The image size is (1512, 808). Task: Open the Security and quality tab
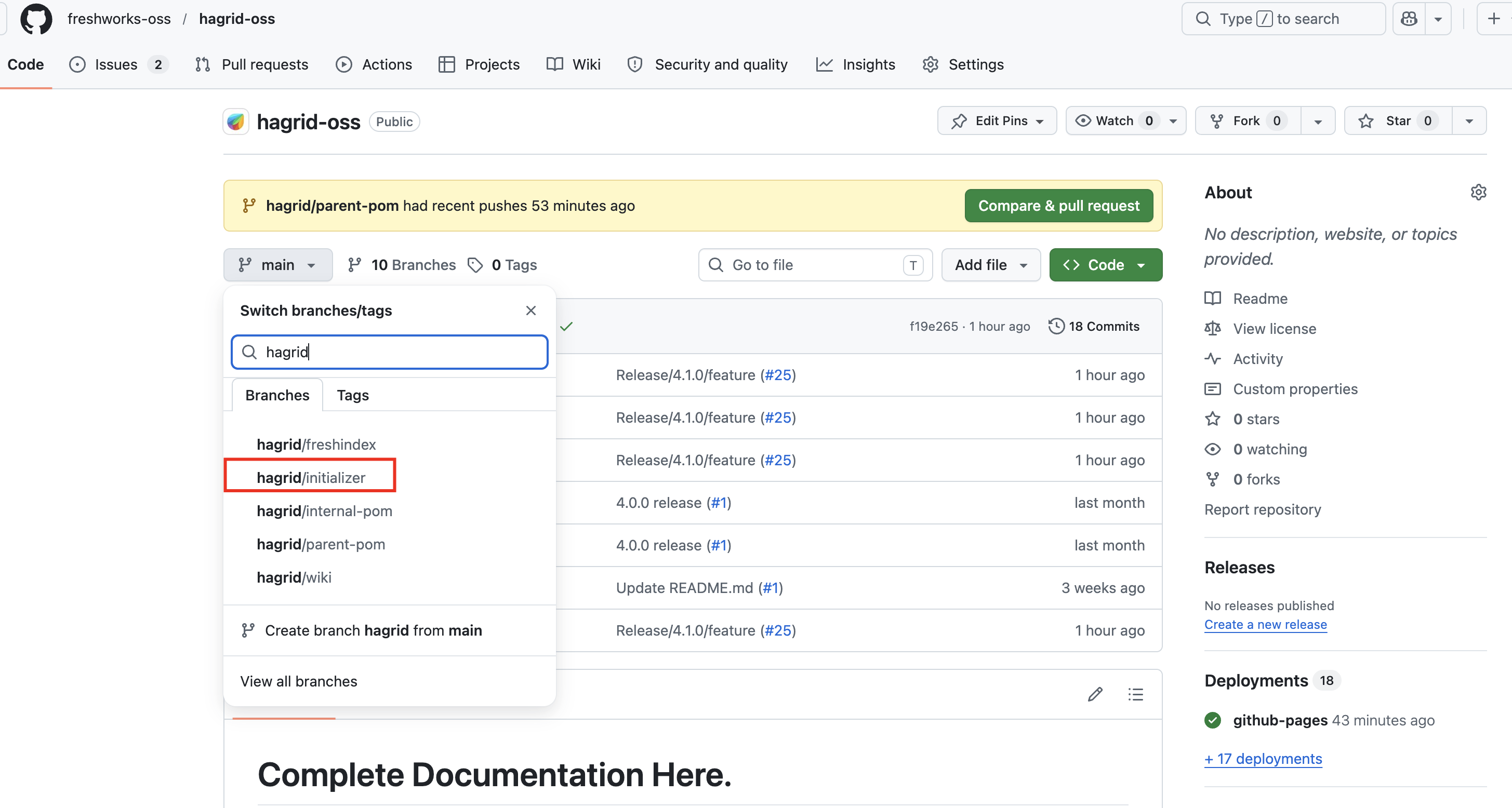[x=707, y=64]
